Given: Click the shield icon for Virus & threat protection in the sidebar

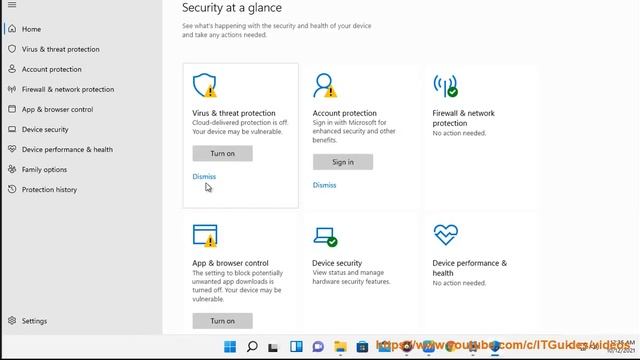Looking at the screenshot, I should coord(12,49).
